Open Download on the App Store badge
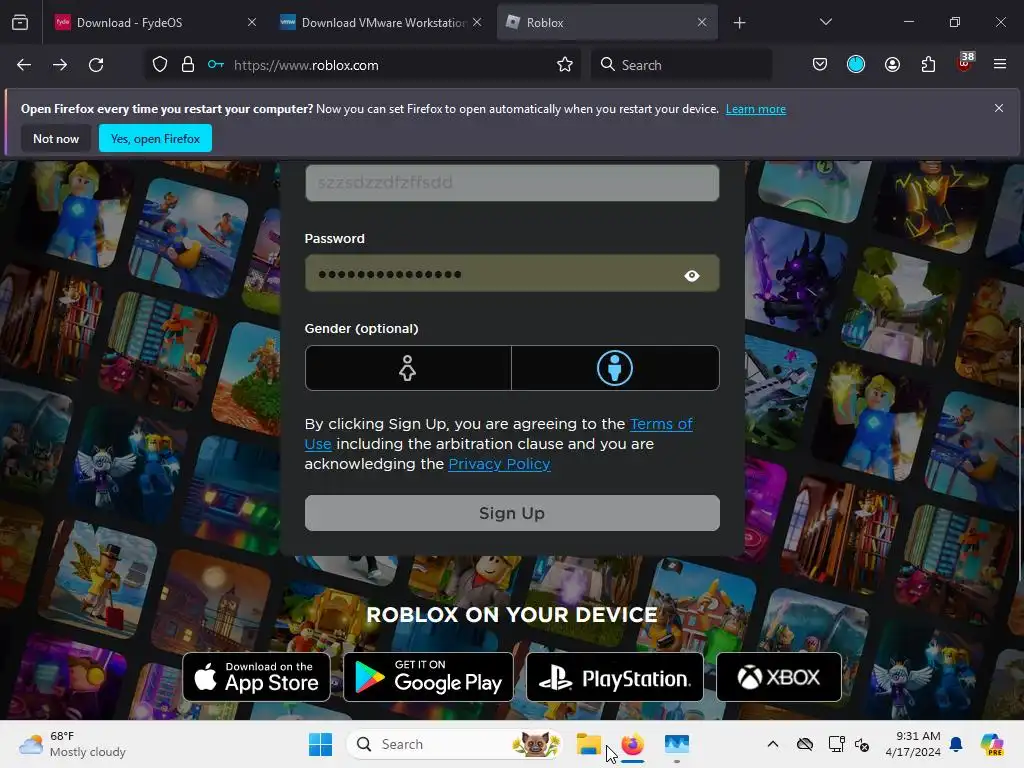The image size is (1024, 768). (x=257, y=677)
